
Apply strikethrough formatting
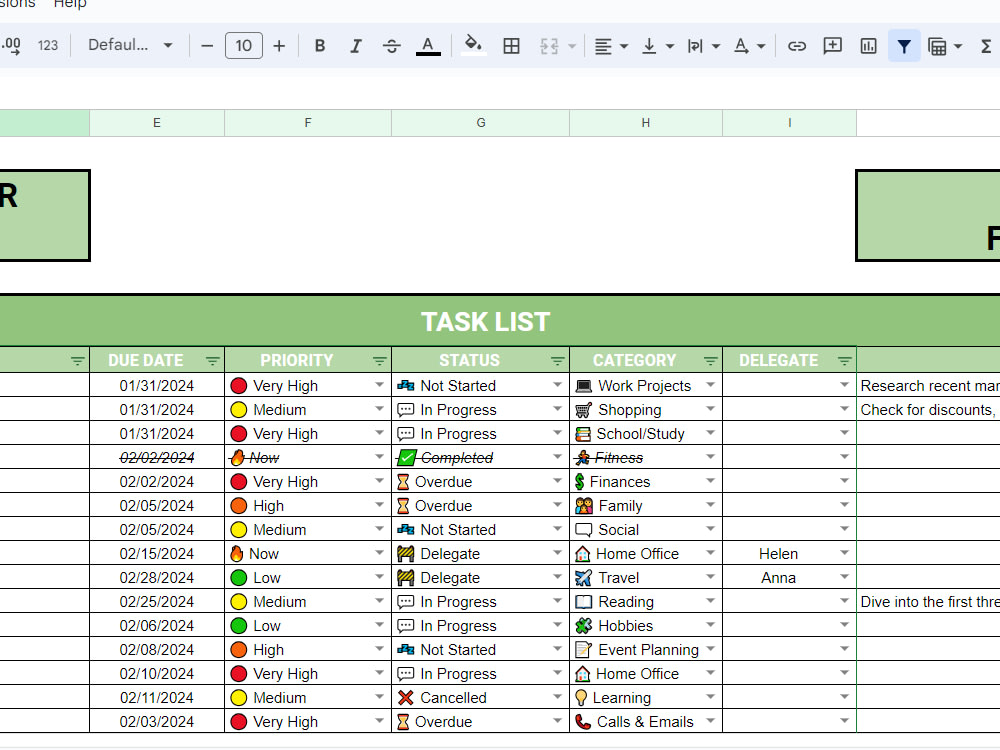(392, 46)
